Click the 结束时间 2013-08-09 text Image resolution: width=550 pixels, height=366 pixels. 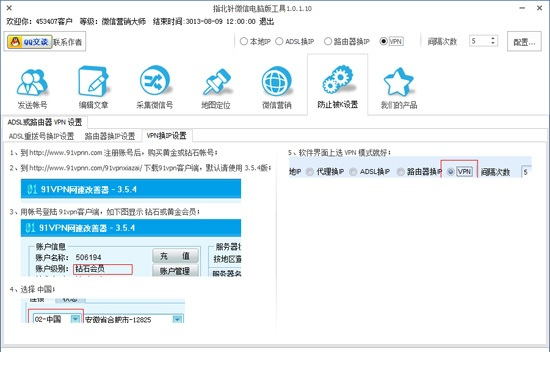point(204,22)
